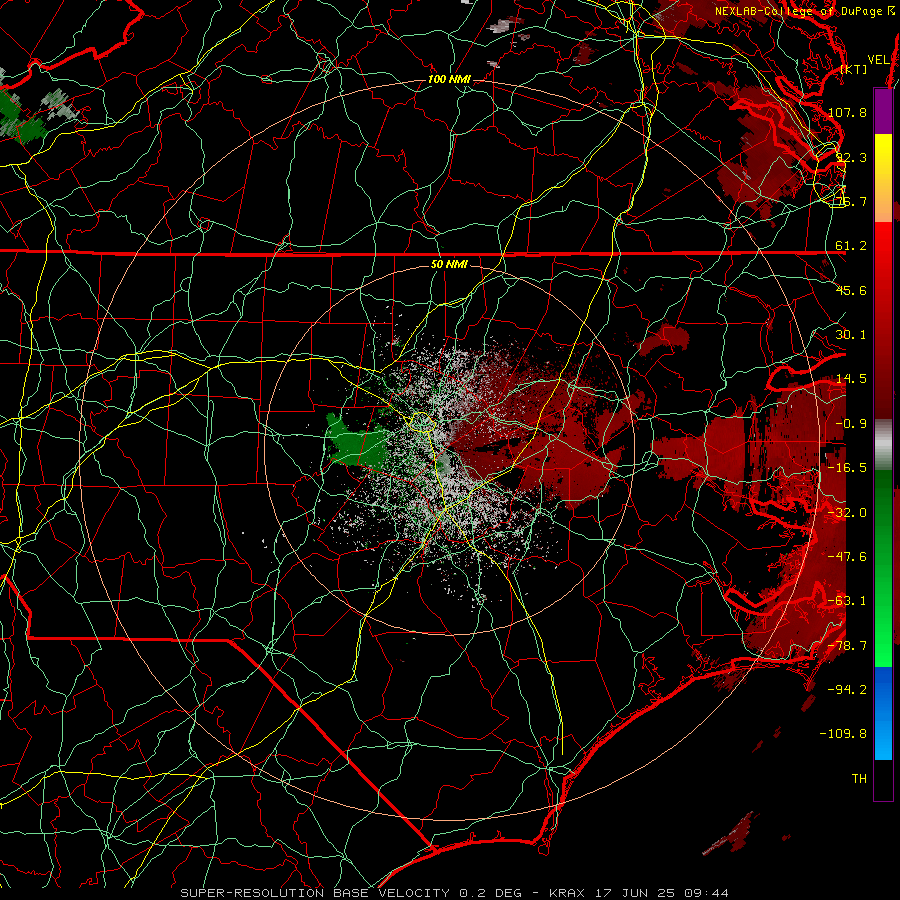Click the 50 NMI range ring label
Image resolution: width=900 pixels, height=900 pixels.
[449, 265]
